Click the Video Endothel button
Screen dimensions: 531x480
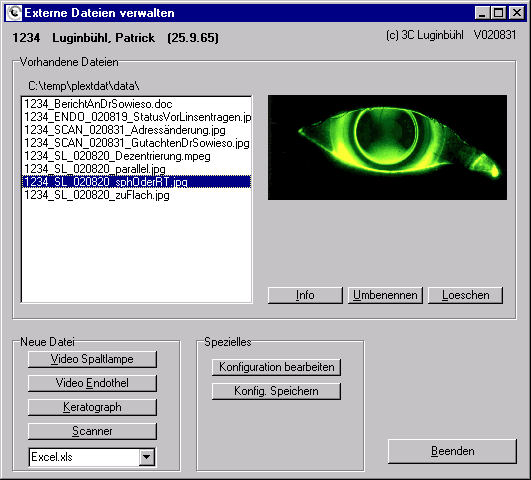(92, 383)
